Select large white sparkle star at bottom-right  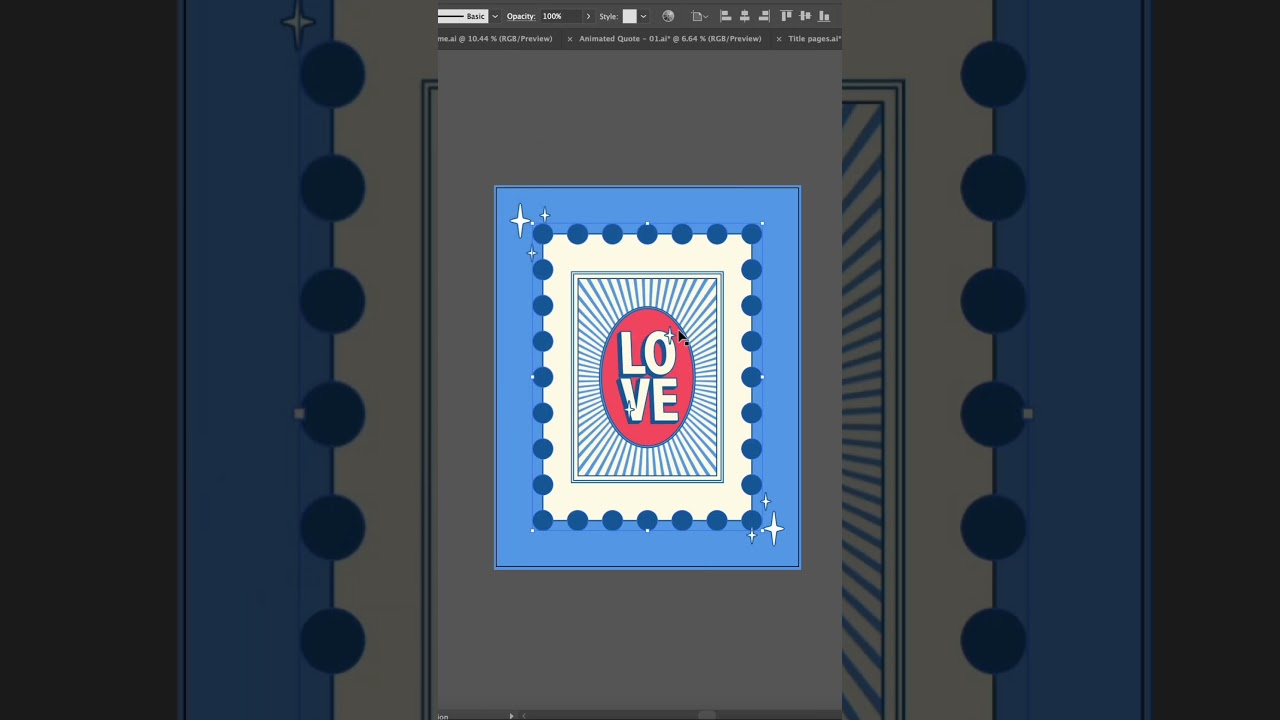point(774,528)
